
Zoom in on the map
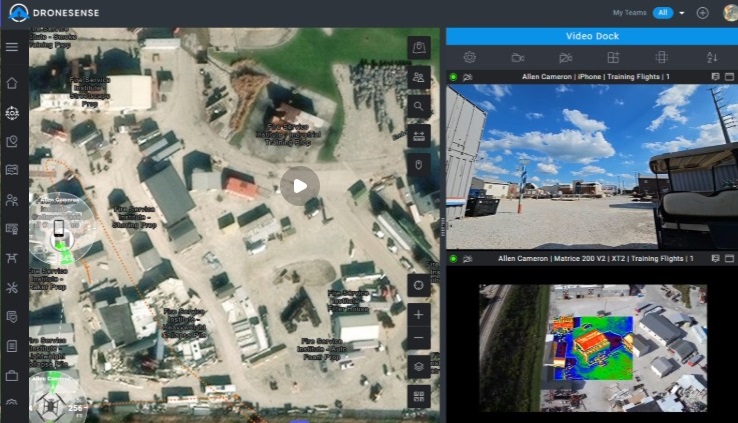[x=418, y=315]
